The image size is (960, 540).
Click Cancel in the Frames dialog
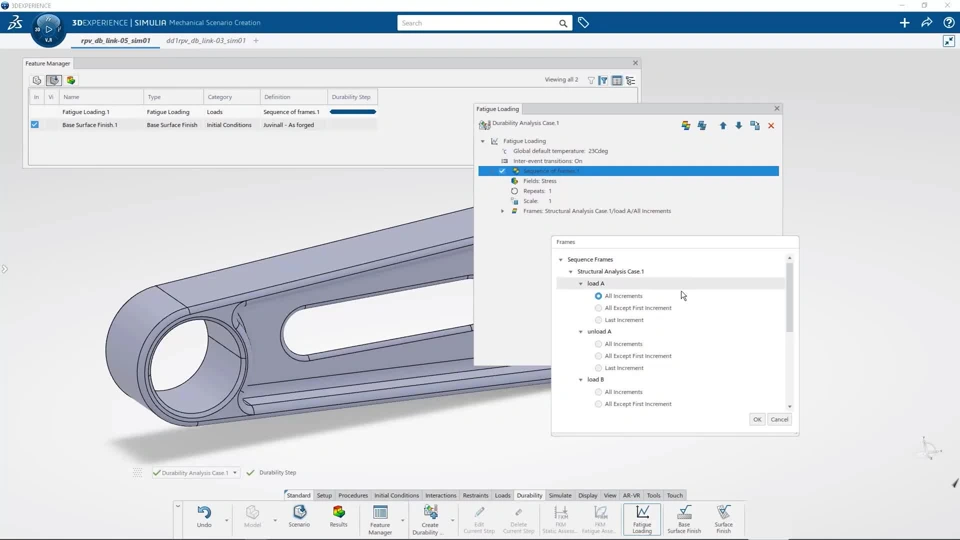point(779,419)
